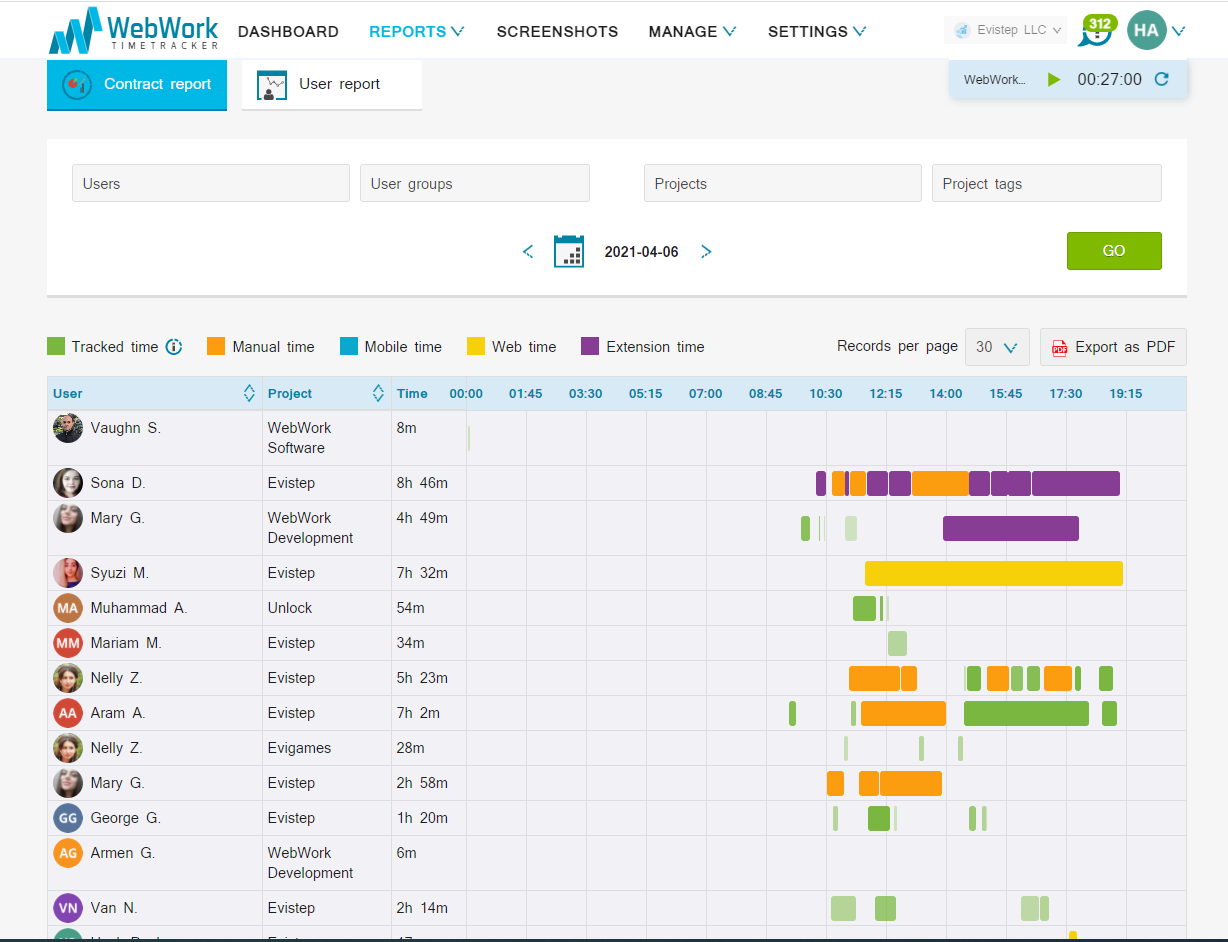Image resolution: width=1228 pixels, height=942 pixels.
Task: Click Evigames project cell
Action: point(297,748)
